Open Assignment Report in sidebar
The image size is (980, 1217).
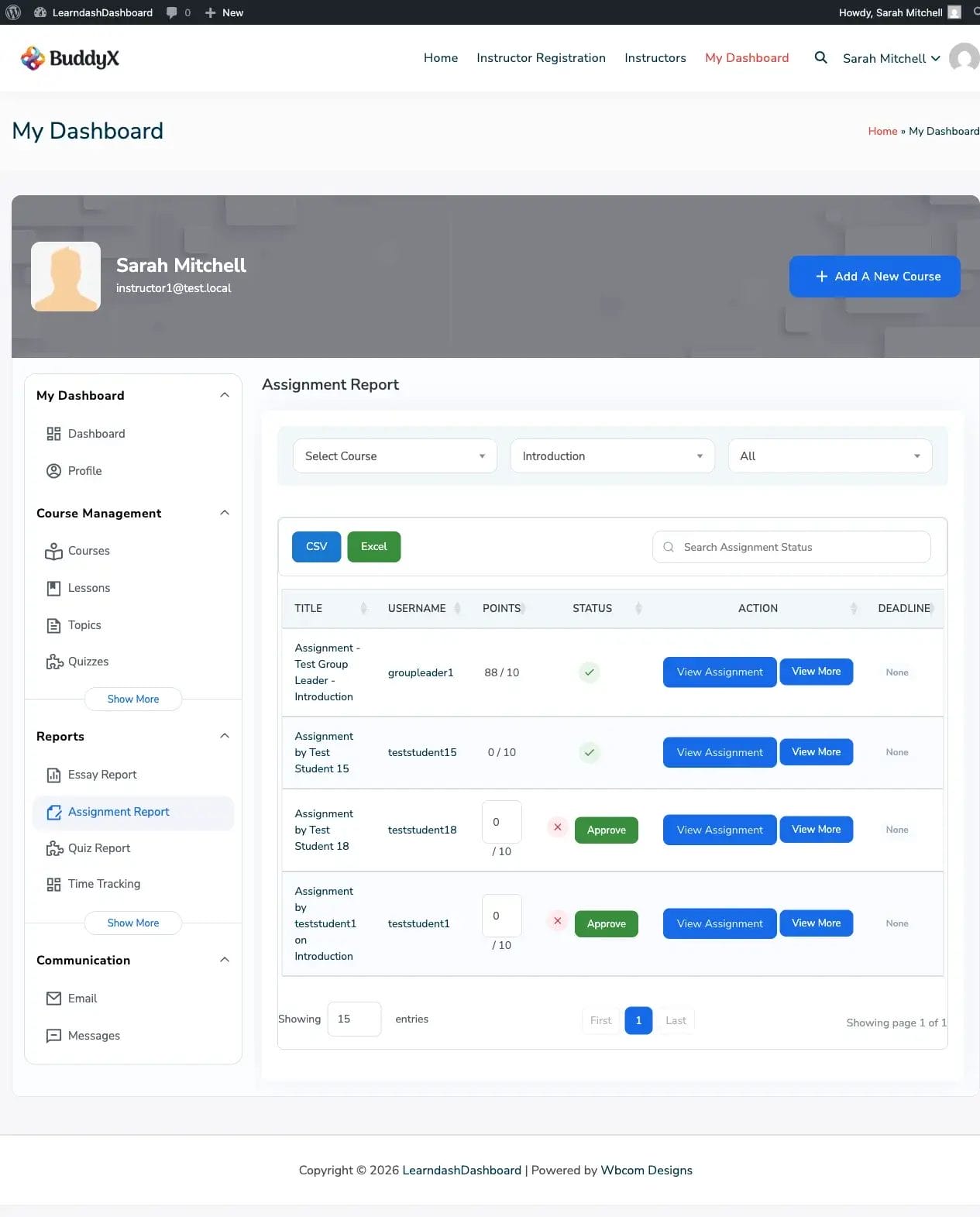click(133, 813)
